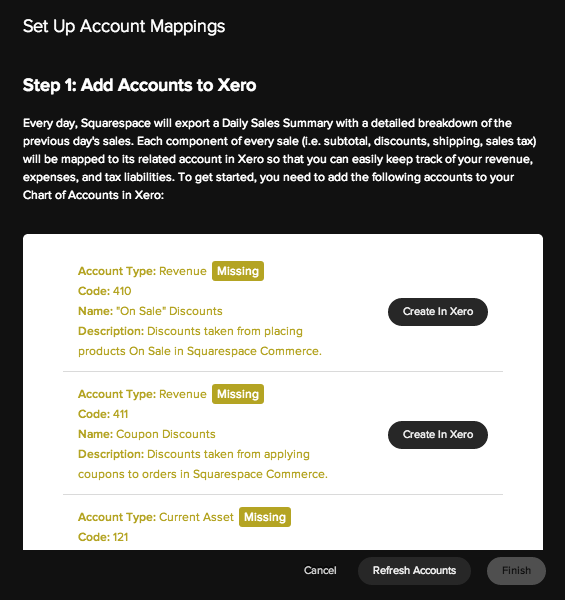Click the Missing badge for code 410
Image resolution: width=565 pixels, height=600 pixels.
tap(238, 271)
